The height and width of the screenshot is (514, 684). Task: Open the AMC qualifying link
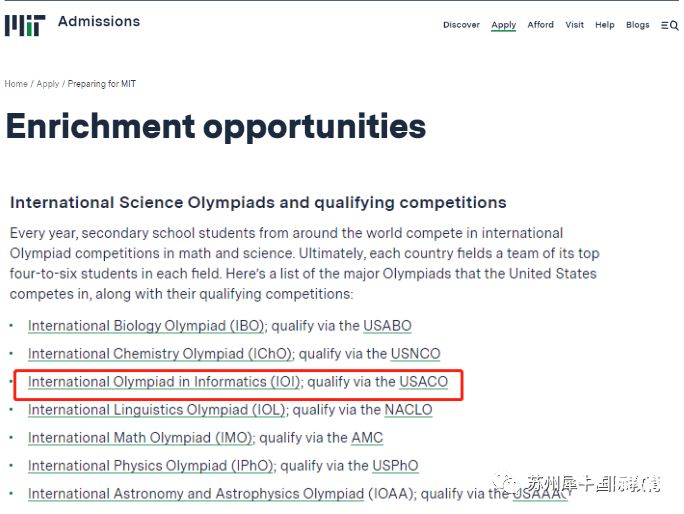(x=367, y=438)
